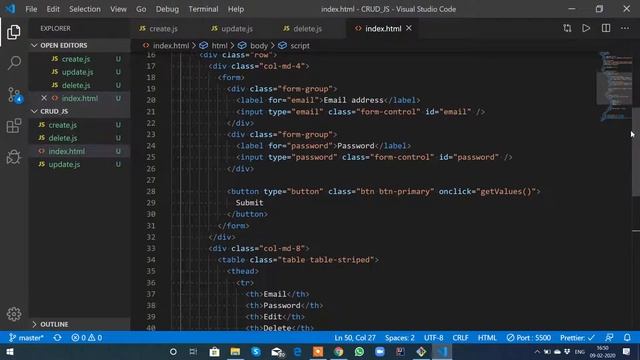Open delete.js in CRUD_JS folder
The width and height of the screenshot is (640, 360).
tap(79, 138)
